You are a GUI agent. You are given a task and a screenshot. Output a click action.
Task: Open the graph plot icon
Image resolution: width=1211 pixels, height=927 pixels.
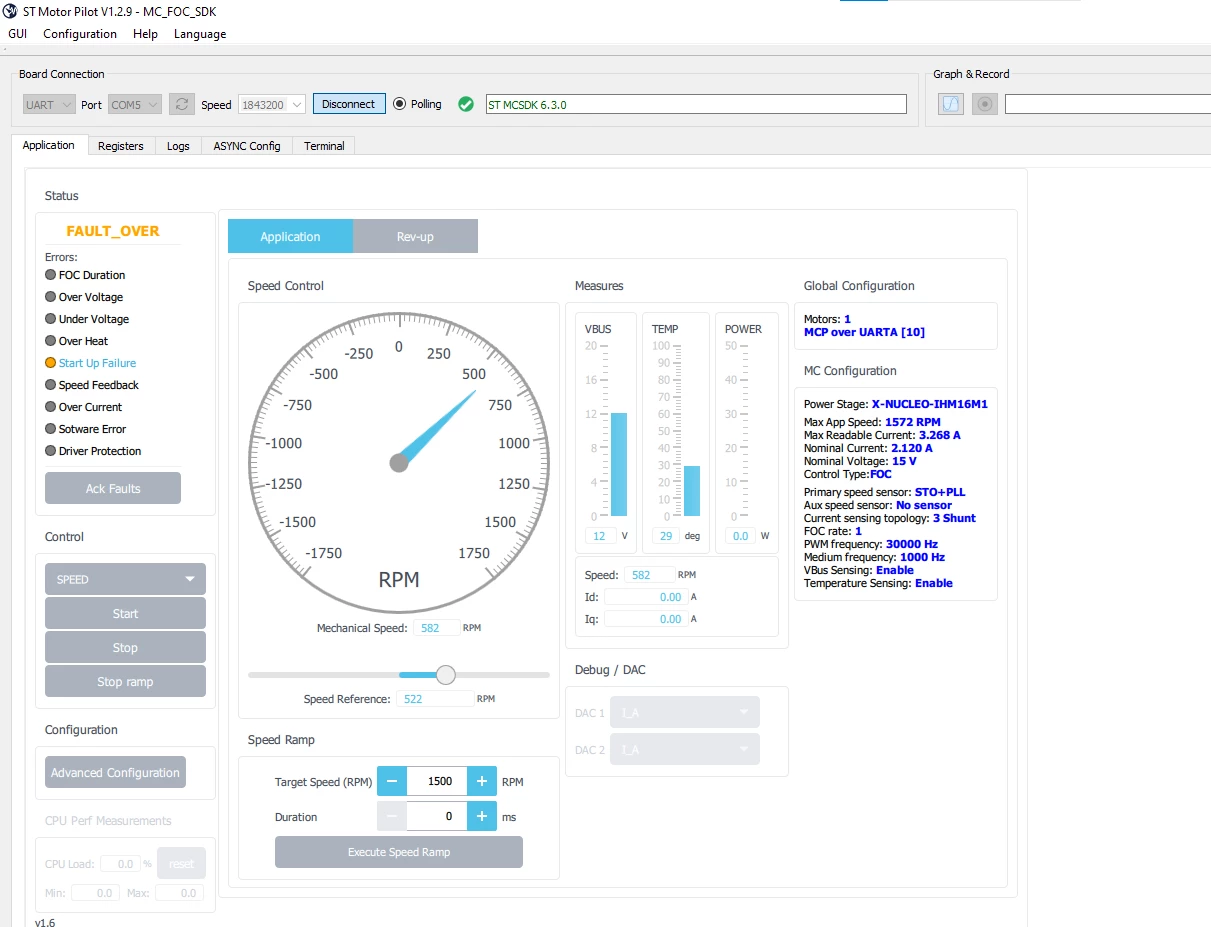(x=951, y=104)
